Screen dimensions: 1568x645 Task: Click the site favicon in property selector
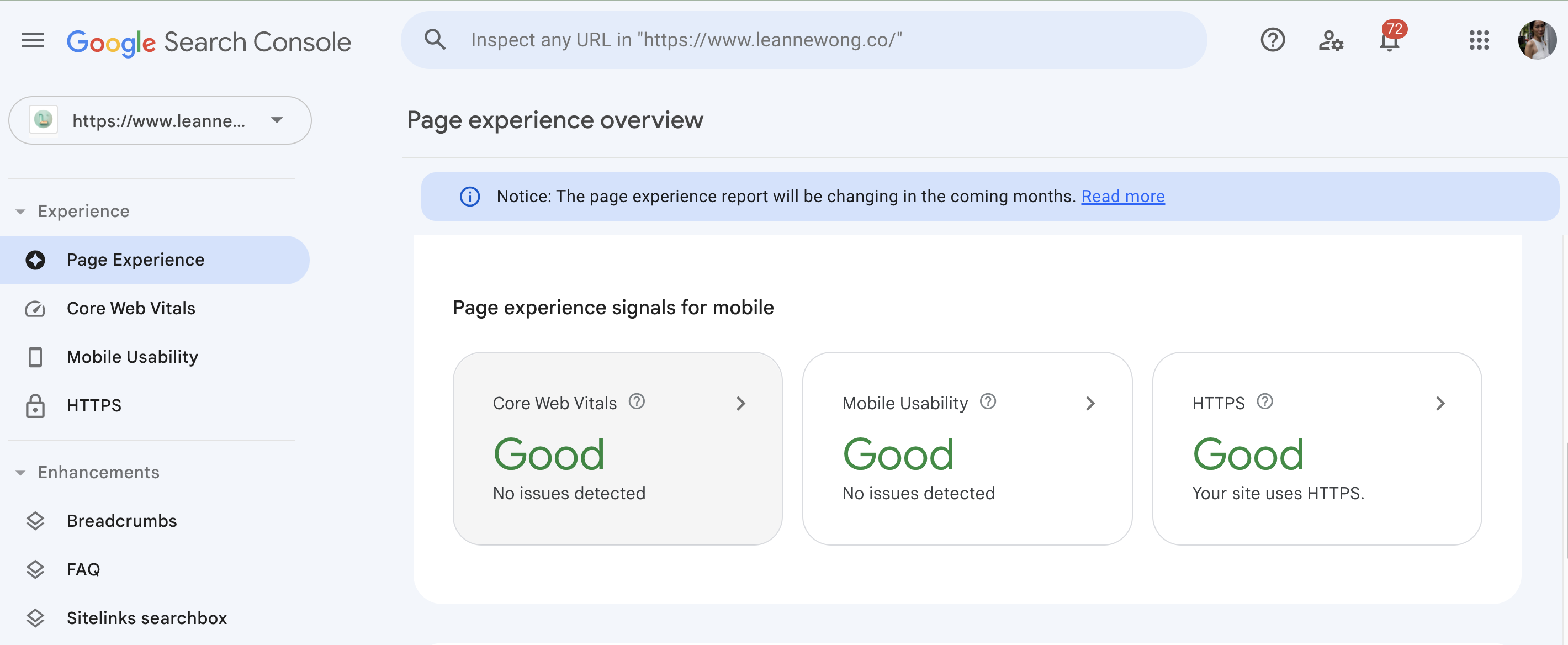tap(43, 120)
